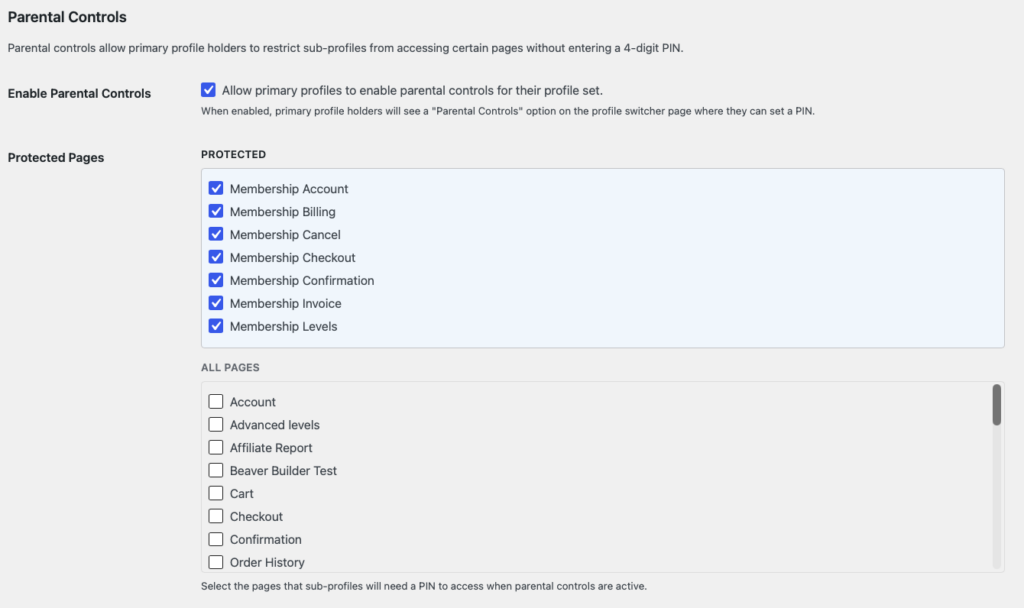Screen dimensions: 1024x608
Task: Select the Affiliate Report checkbox
Action: [x=215, y=447]
